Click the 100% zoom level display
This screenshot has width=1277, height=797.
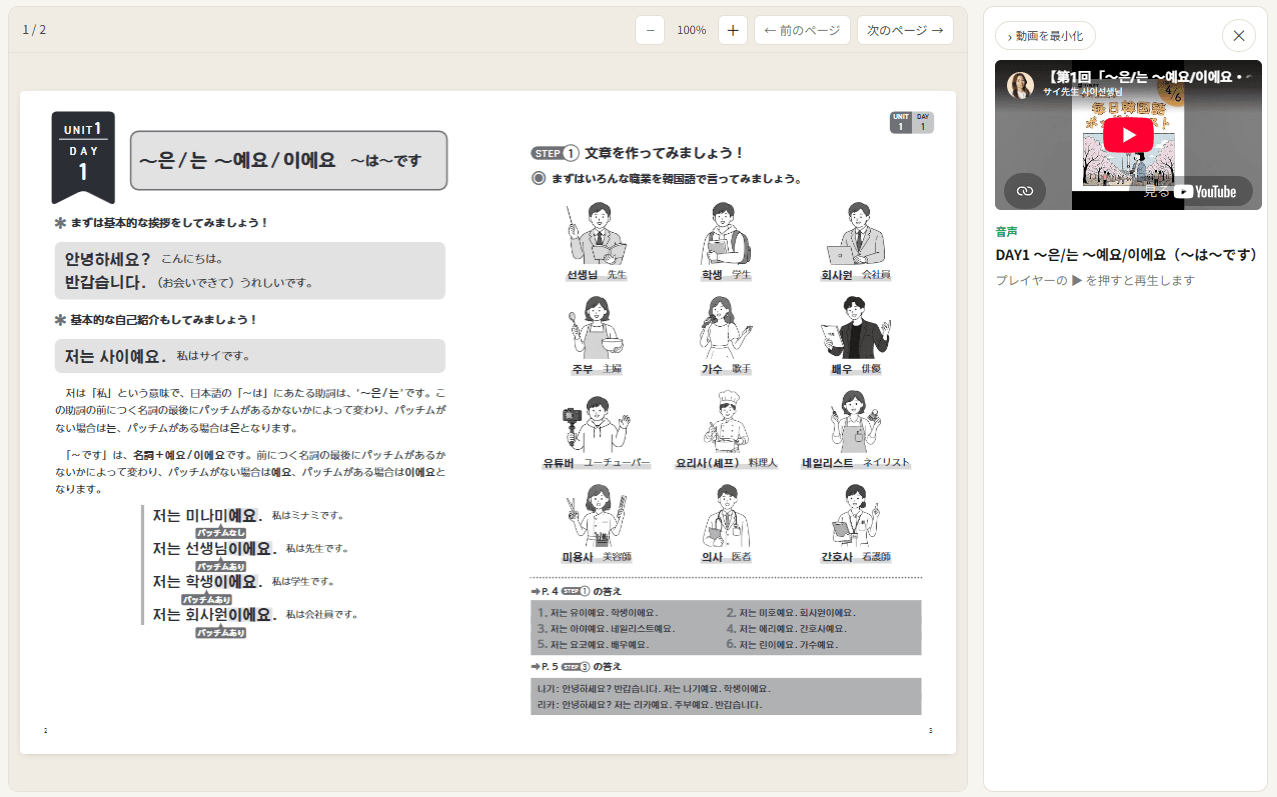[691, 30]
